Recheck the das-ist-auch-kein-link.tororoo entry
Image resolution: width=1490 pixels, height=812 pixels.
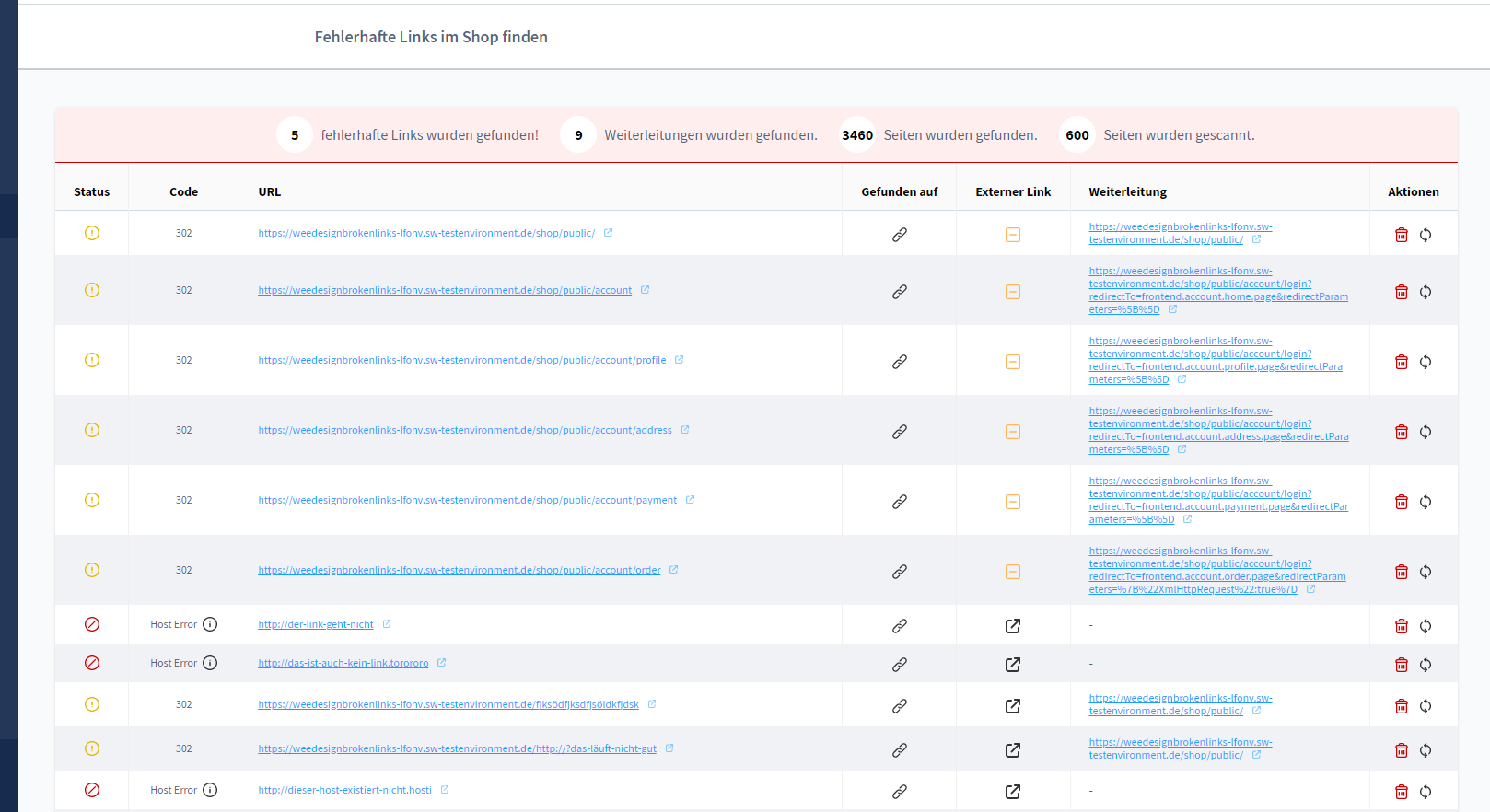1426,665
